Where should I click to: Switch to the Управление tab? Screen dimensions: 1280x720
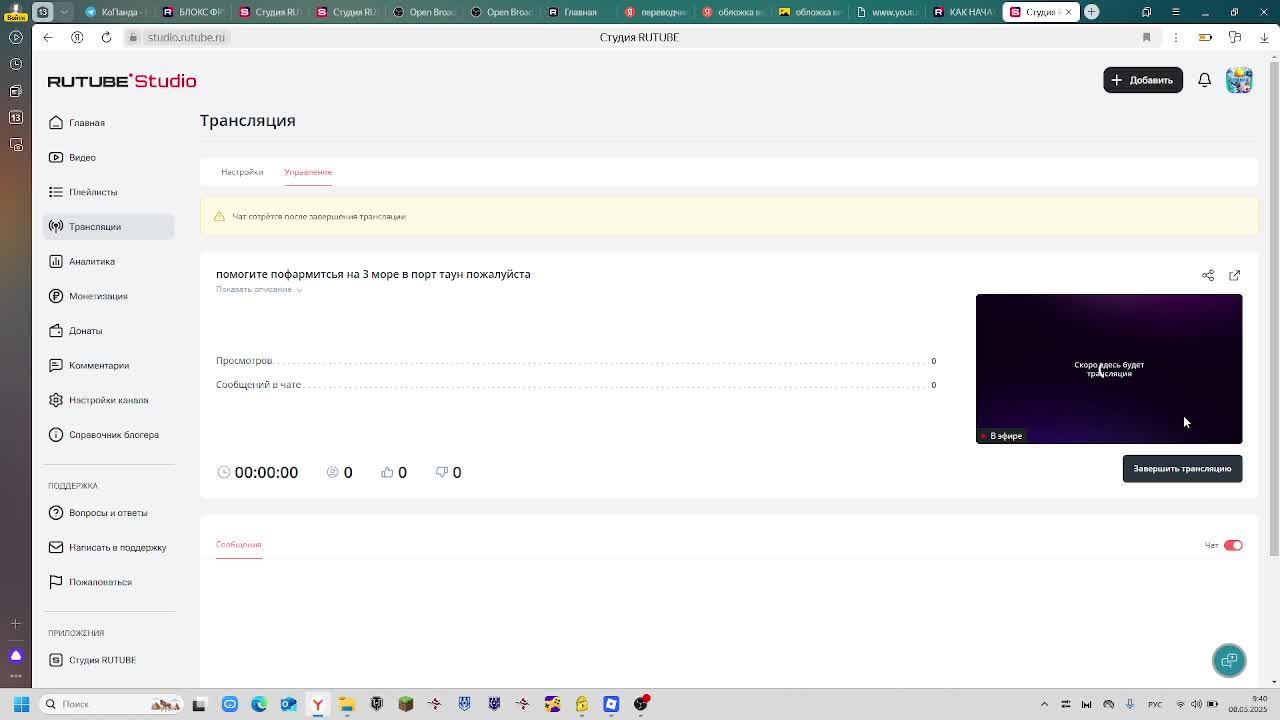(308, 172)
